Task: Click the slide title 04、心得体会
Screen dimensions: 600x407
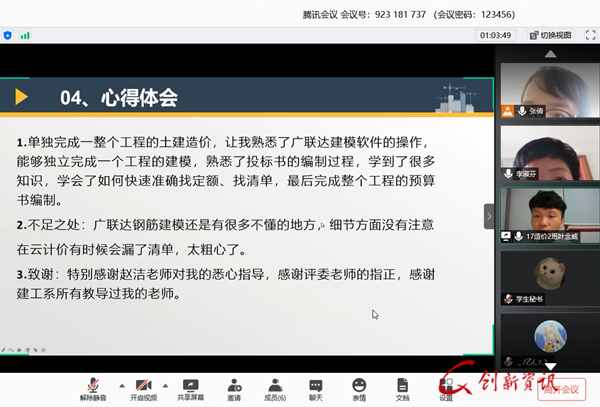Action: [119, 97]
